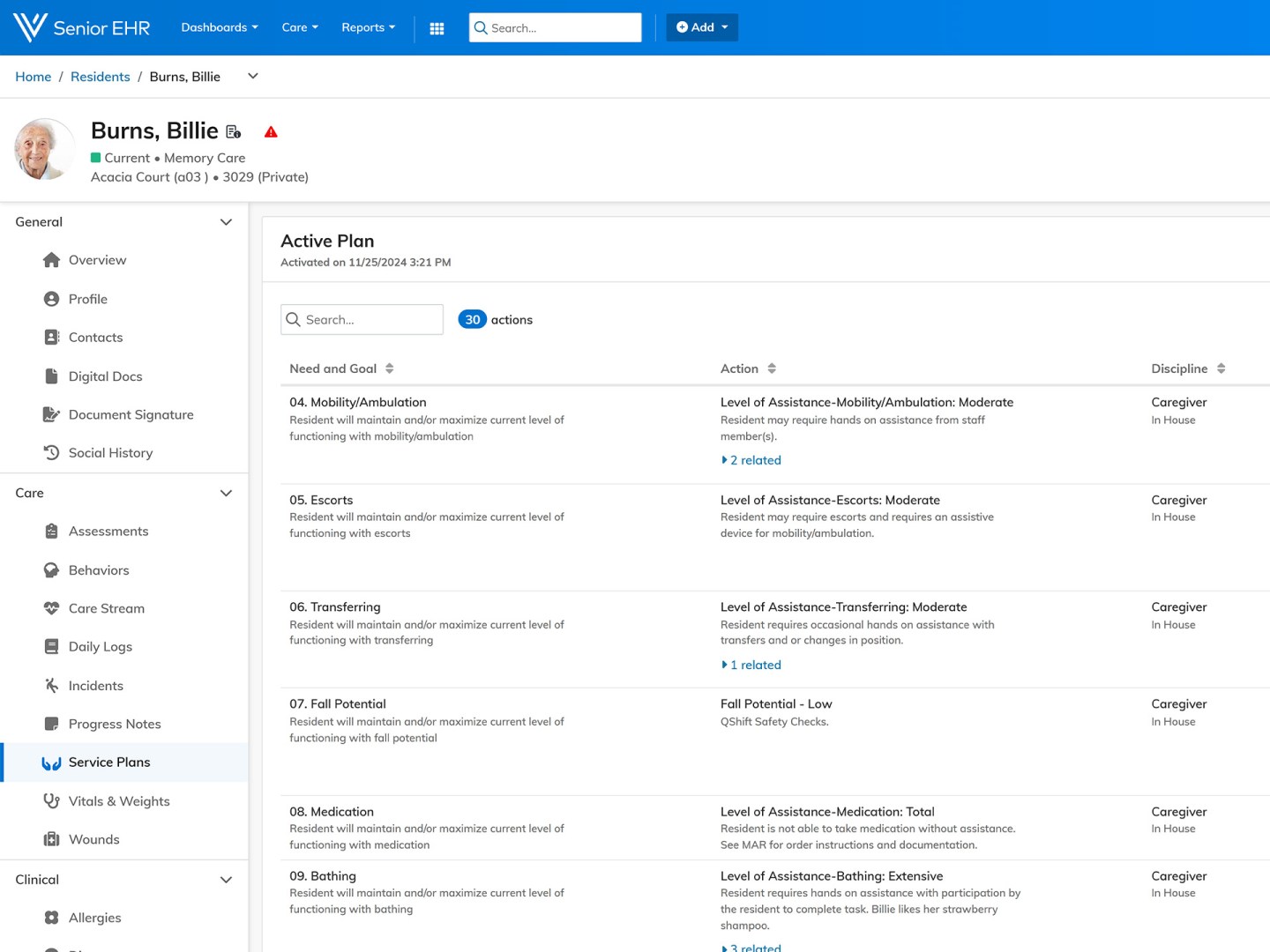Click the Document Signature pen icon
The width and height of the screenshot is (1270, 952).
click(x=52, y=414)
